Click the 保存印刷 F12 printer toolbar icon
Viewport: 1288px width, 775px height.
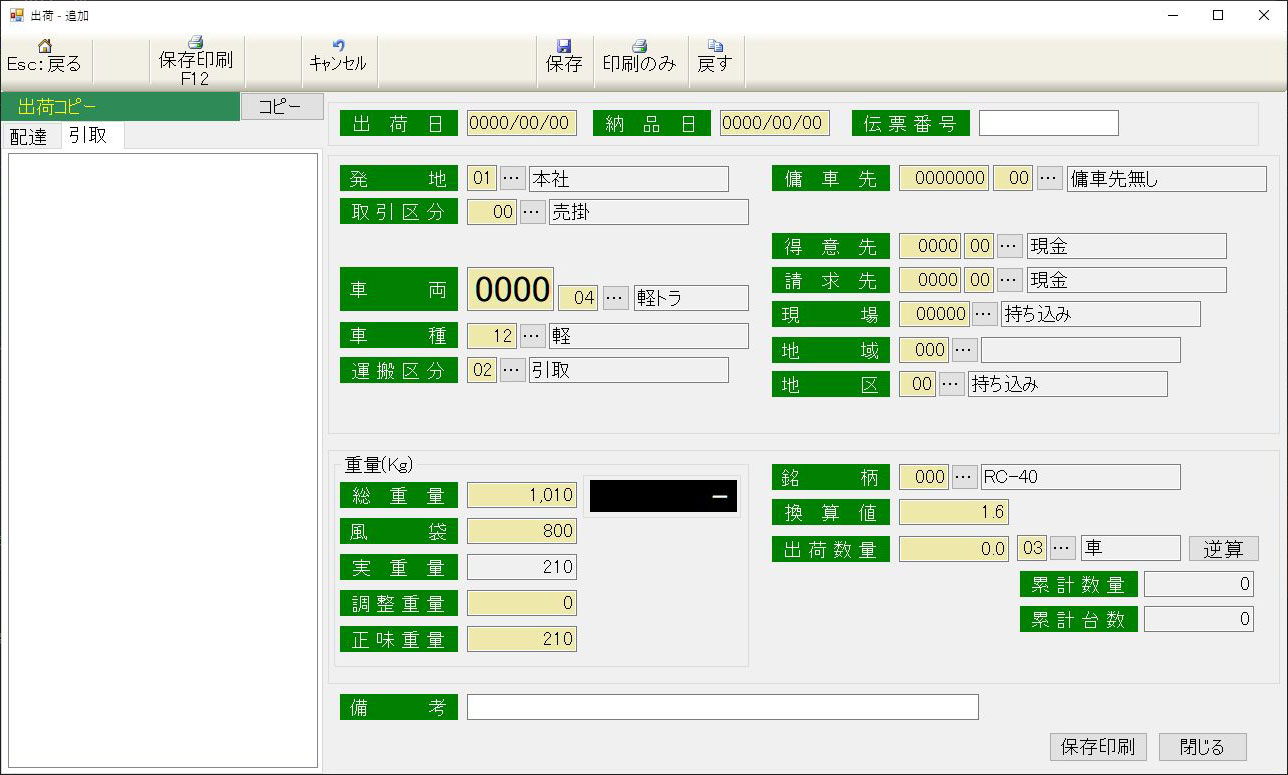[195, 43]
